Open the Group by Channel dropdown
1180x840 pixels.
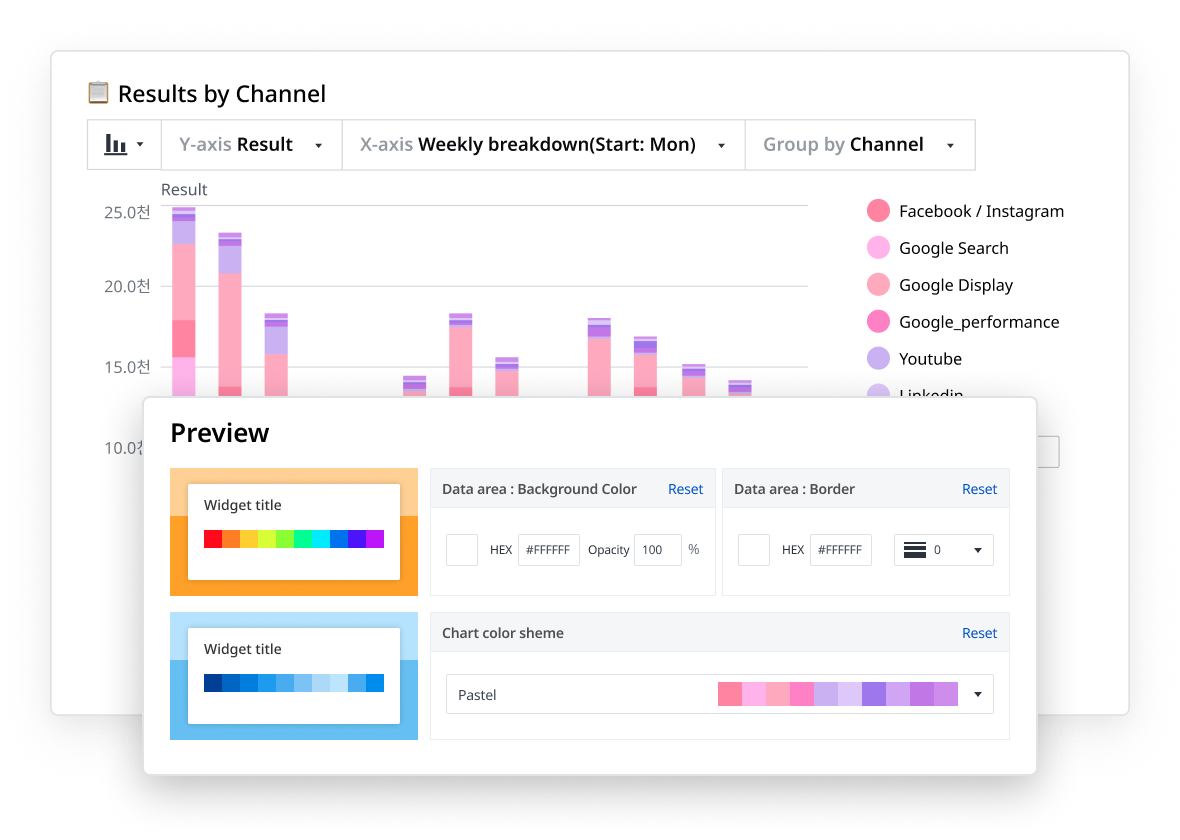950,144
